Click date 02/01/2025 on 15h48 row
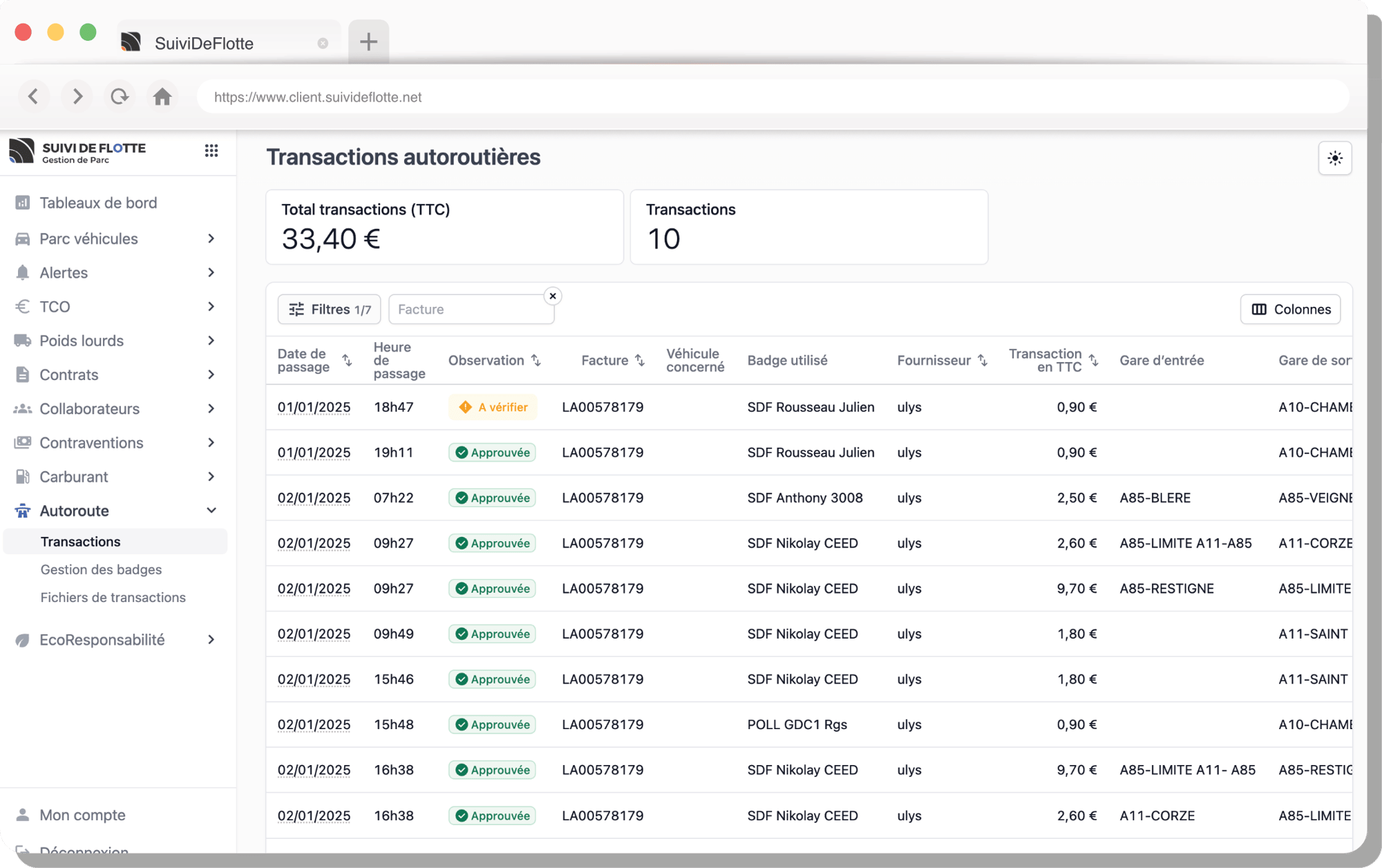Viewport: 1382px width, 868px height. click(314, 724)
